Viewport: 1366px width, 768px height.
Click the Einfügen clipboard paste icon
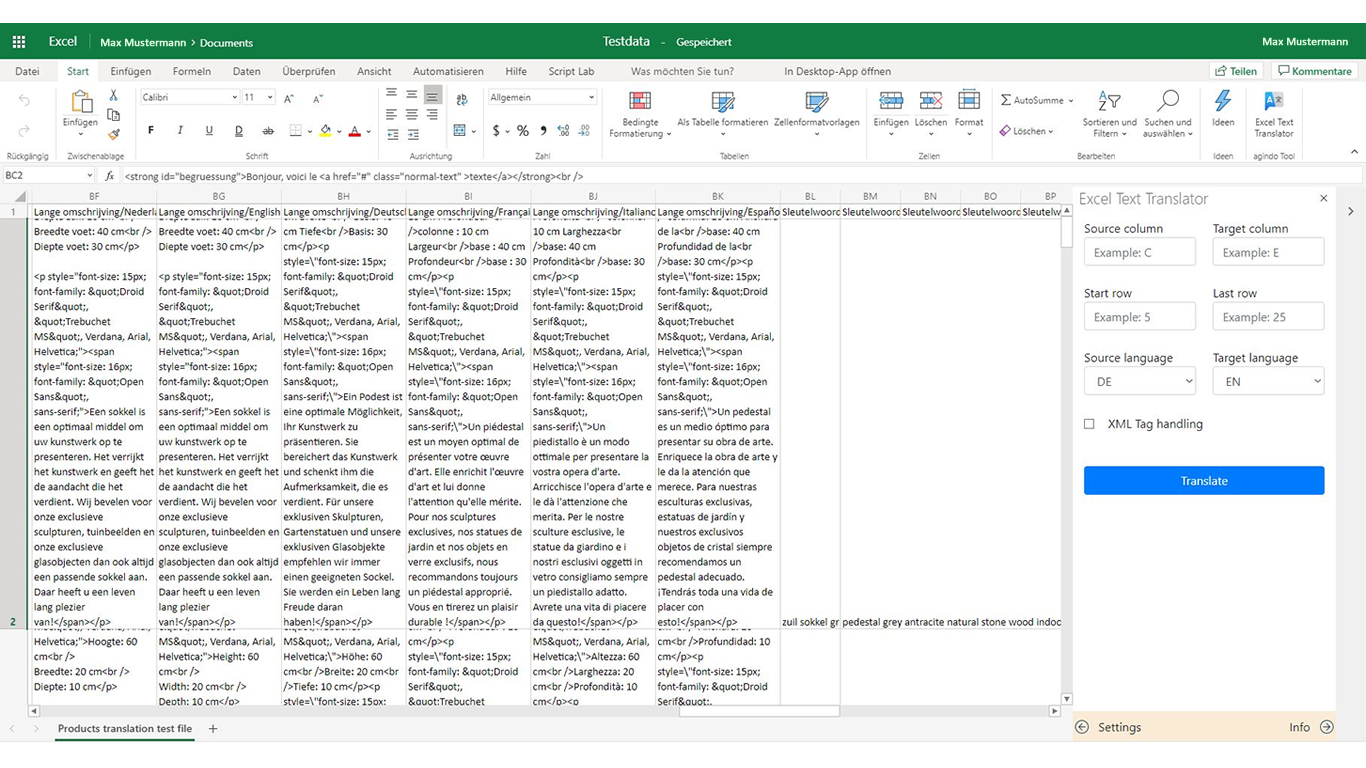pyautogui.click(x=80, y=102)
